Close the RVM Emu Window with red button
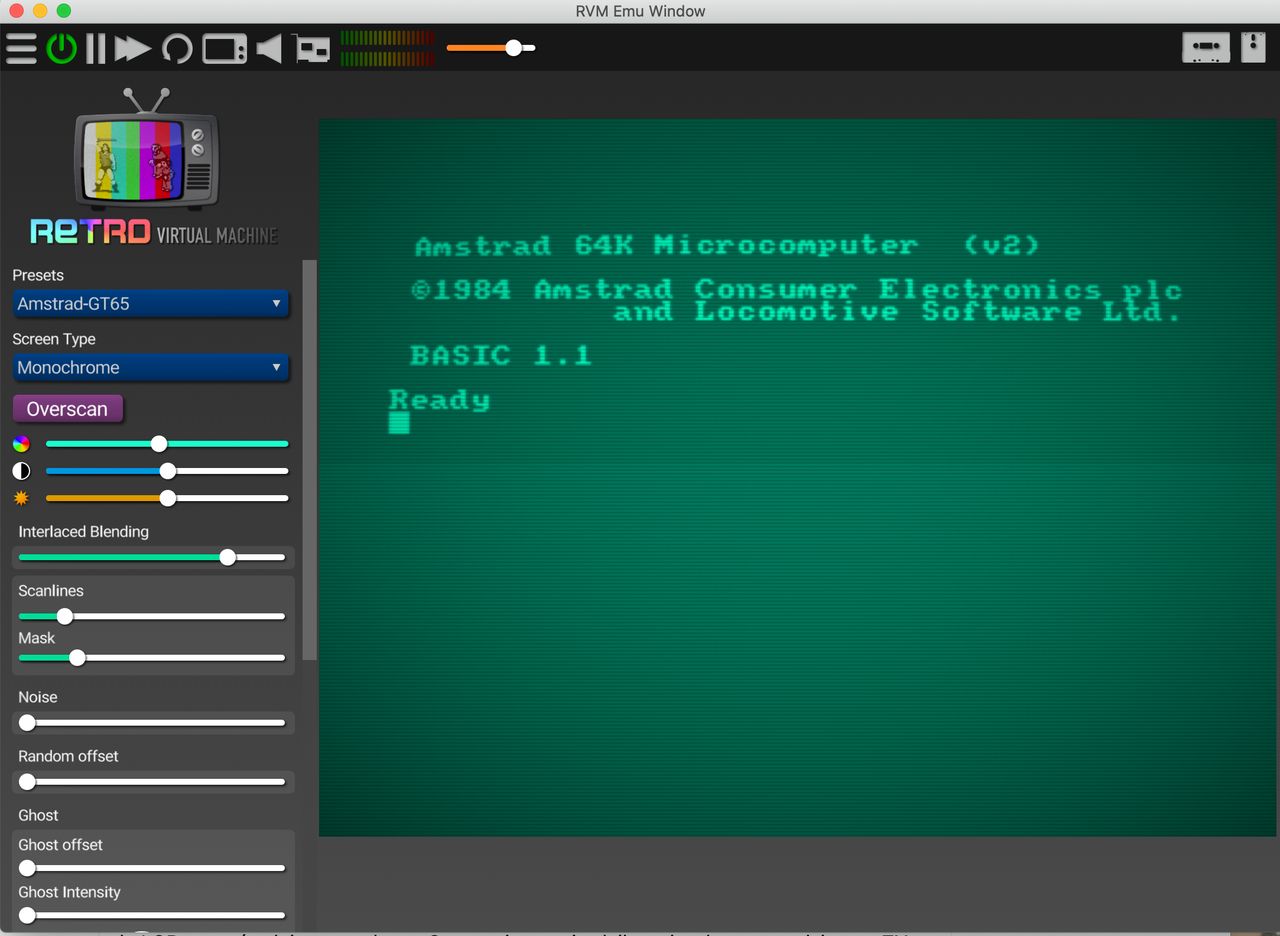The image size is (1280, 936). [16, 11]
